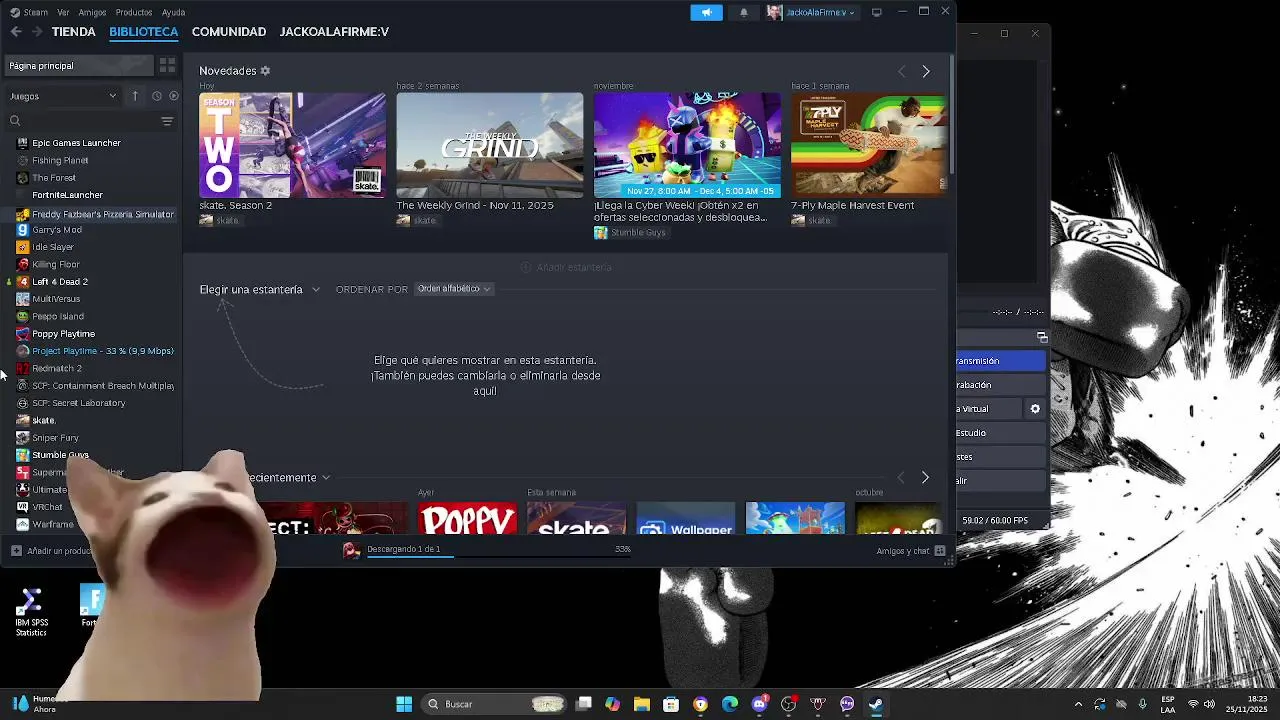Change the Orden alfabético sort dropdown

(454, 289)
